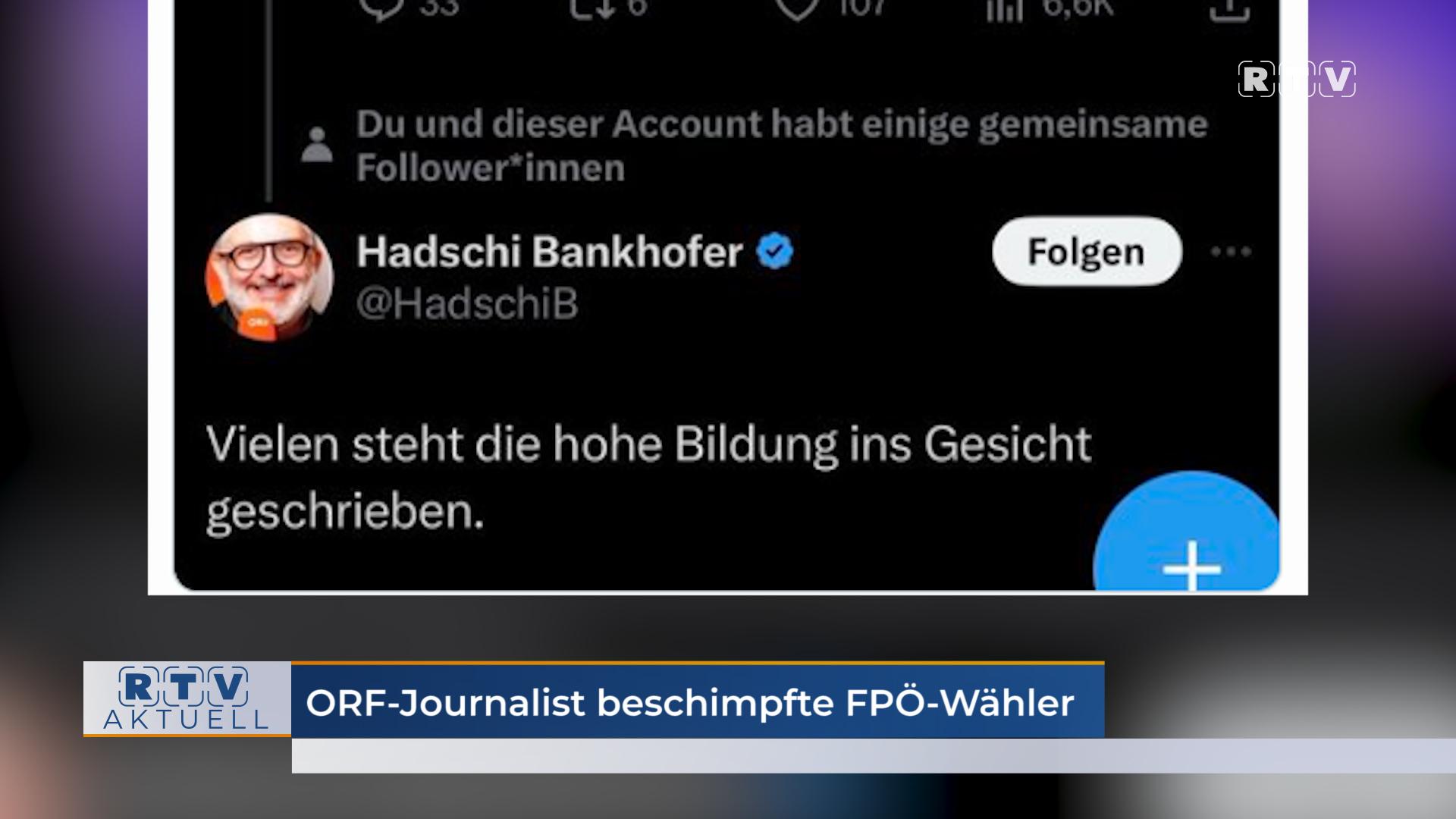The height and width of the screenshot is (819, 1456).
Task: Click the retweet arrows icon beside 6
Action: [594, 8]
